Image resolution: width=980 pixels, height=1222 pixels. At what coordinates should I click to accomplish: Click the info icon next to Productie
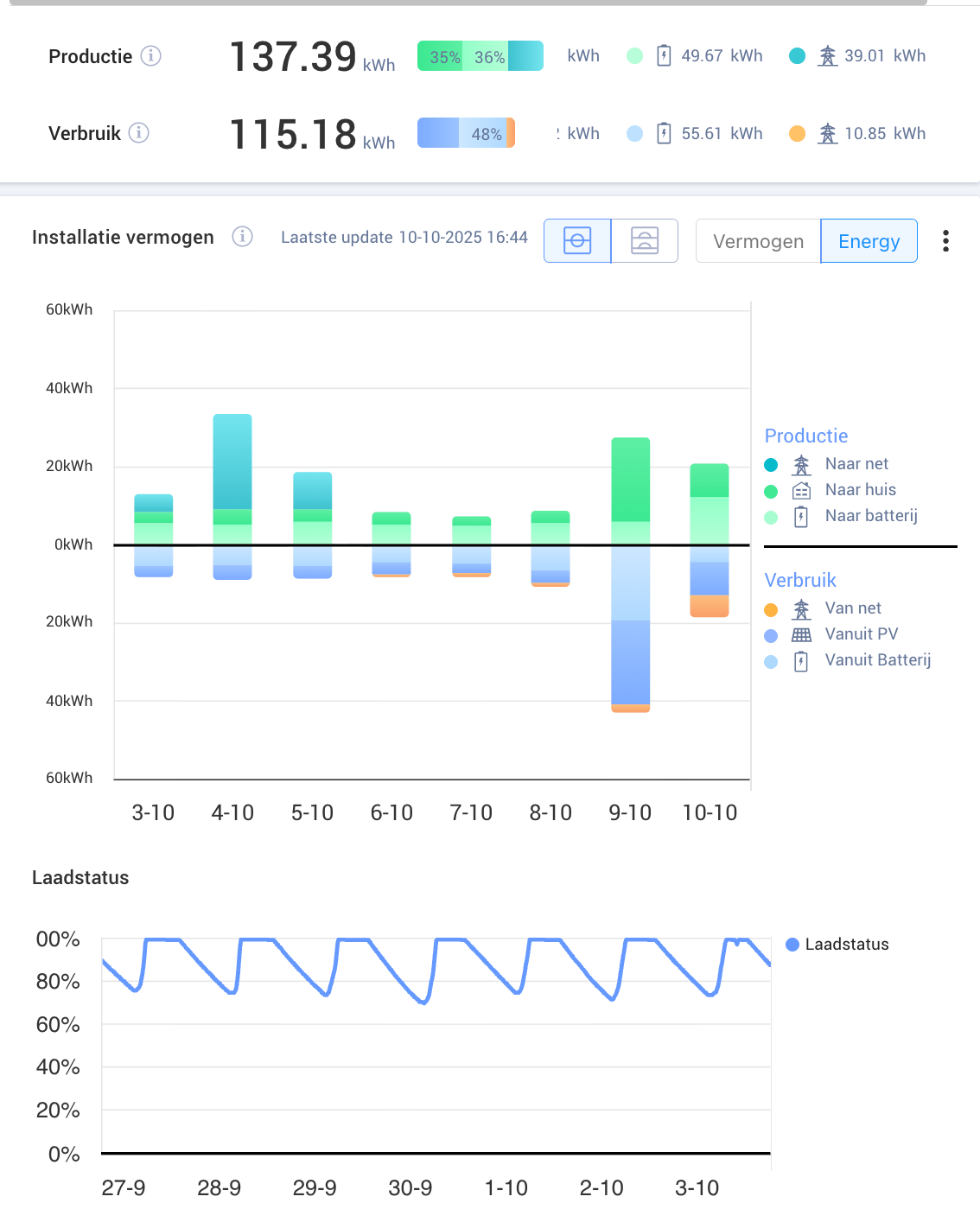click(151, 56)
